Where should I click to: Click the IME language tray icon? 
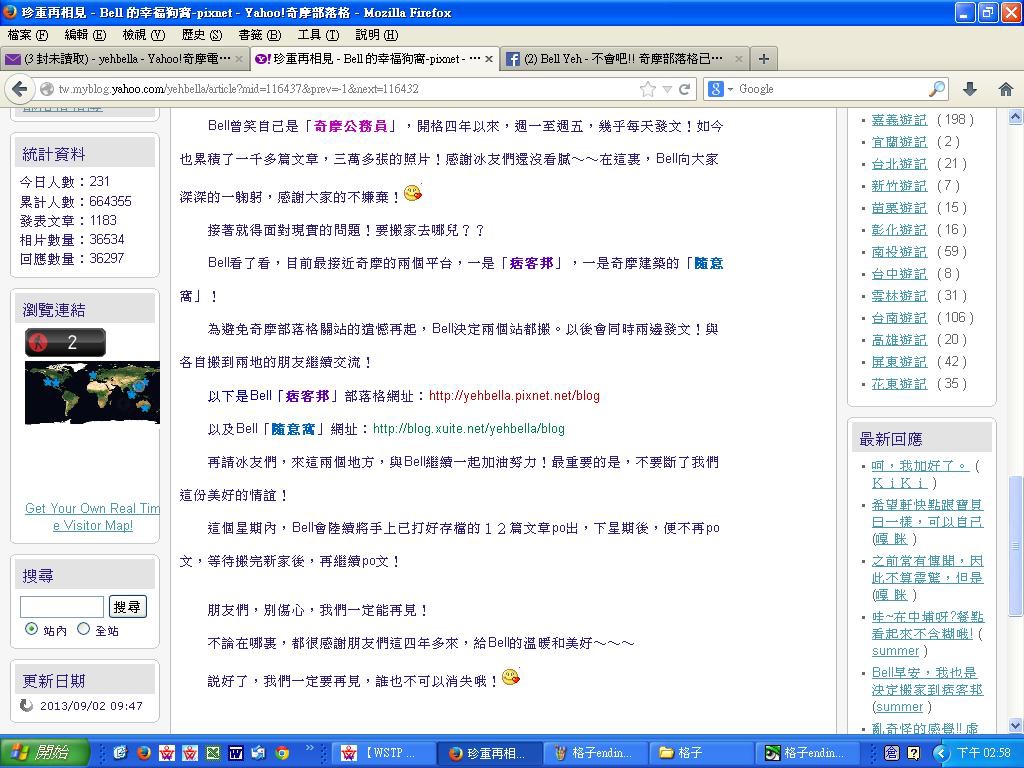click(891, 753)
